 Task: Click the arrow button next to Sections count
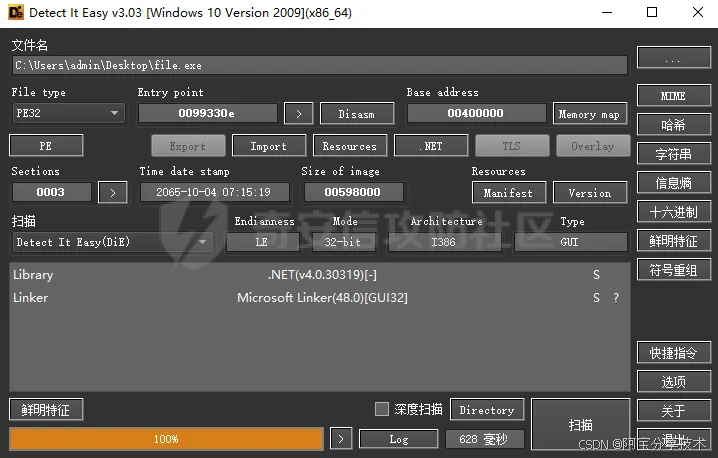113,193
